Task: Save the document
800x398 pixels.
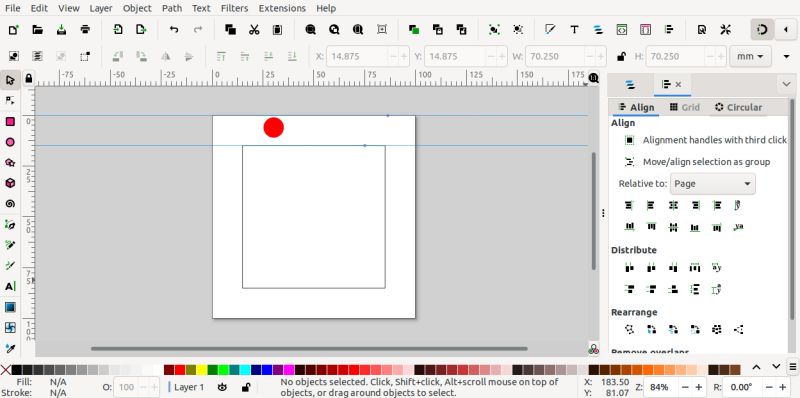Action: (x=61, y=30)
